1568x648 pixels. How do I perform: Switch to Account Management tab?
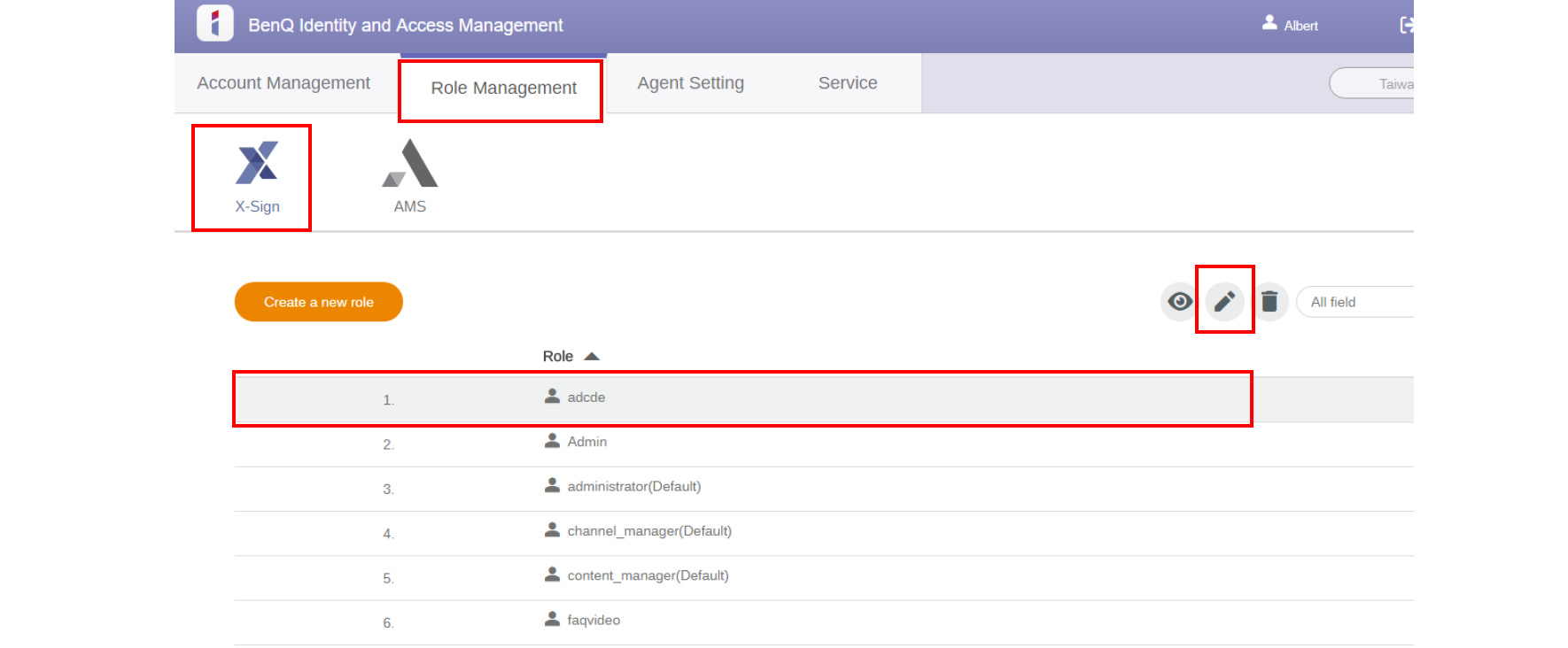click(283, 83)
